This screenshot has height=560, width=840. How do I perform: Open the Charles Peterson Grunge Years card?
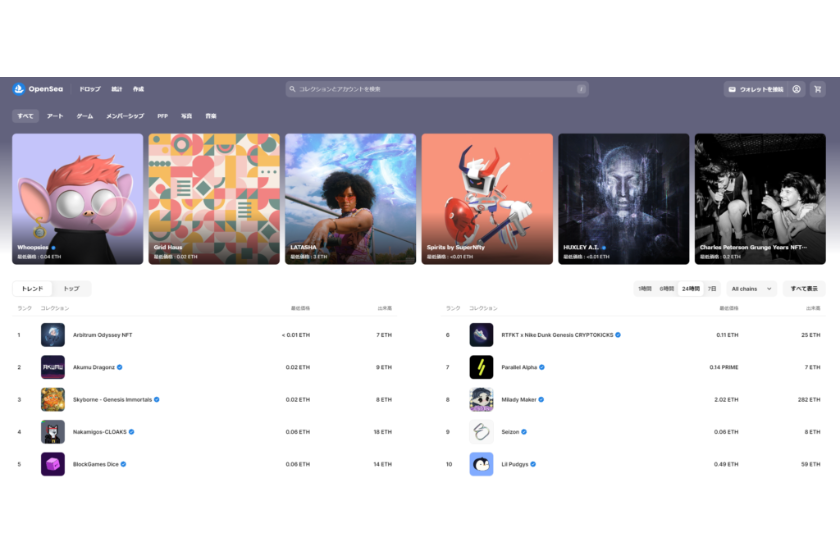[x=760, y=199]
